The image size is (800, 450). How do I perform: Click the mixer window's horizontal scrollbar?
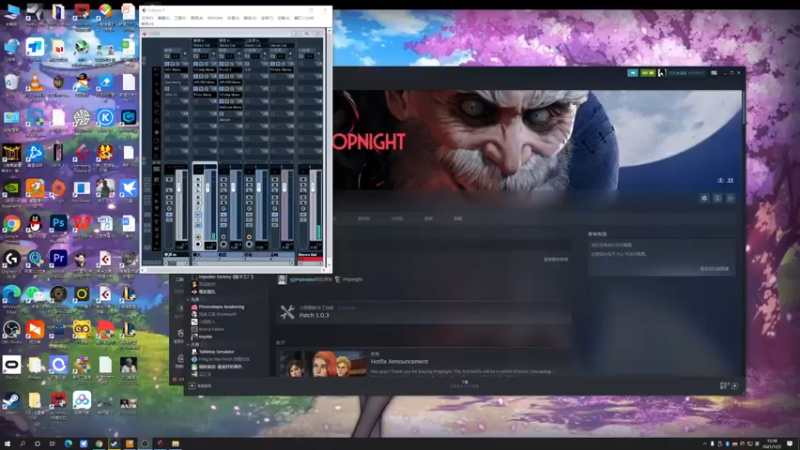tap(235, 270)
